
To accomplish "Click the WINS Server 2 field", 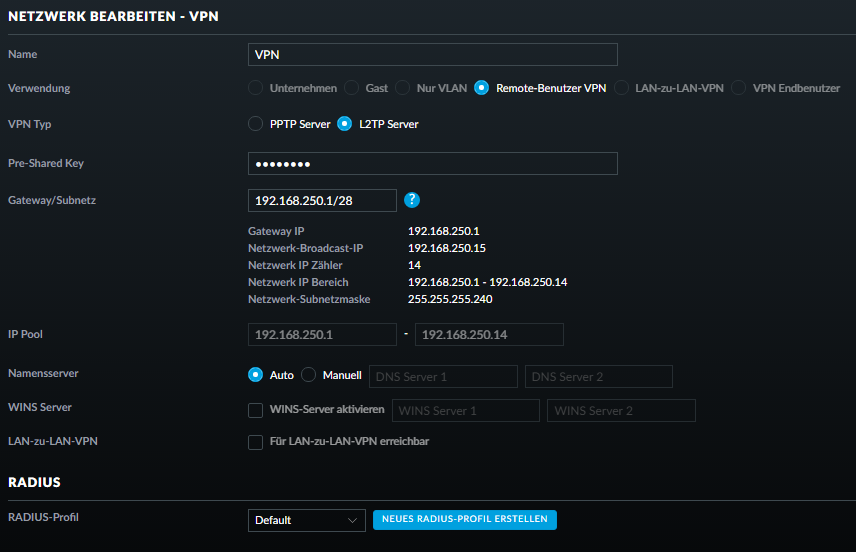I will [x=620, y=411].
